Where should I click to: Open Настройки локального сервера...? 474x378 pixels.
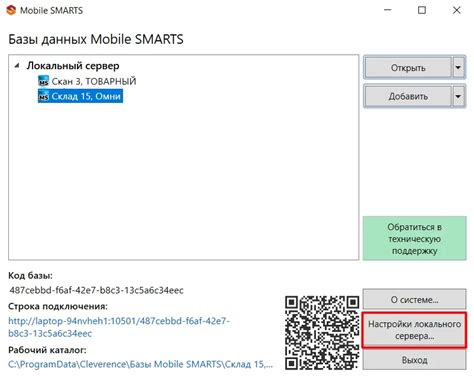(x=414, y=330)
